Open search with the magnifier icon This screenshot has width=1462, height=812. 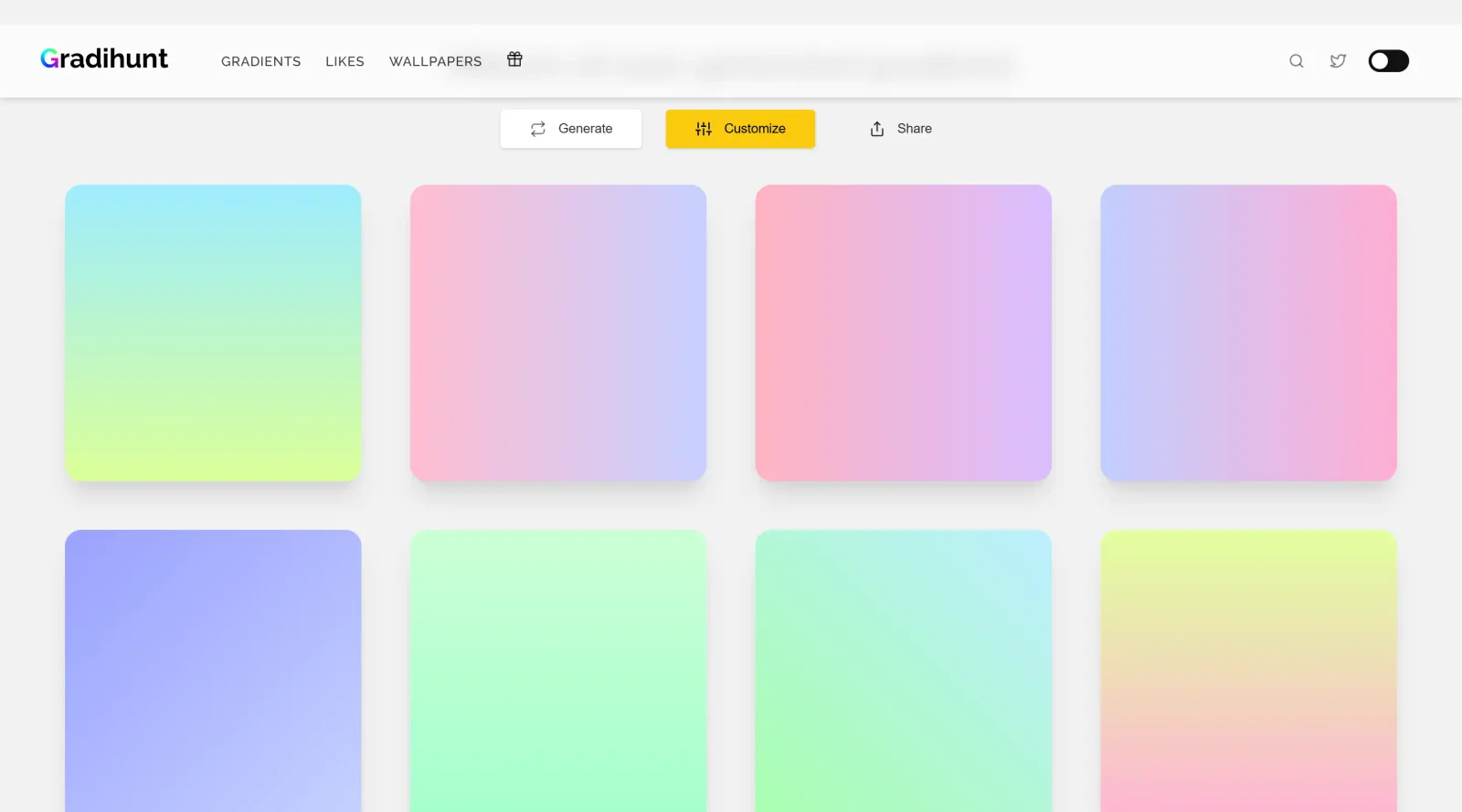coord(1296,61)
